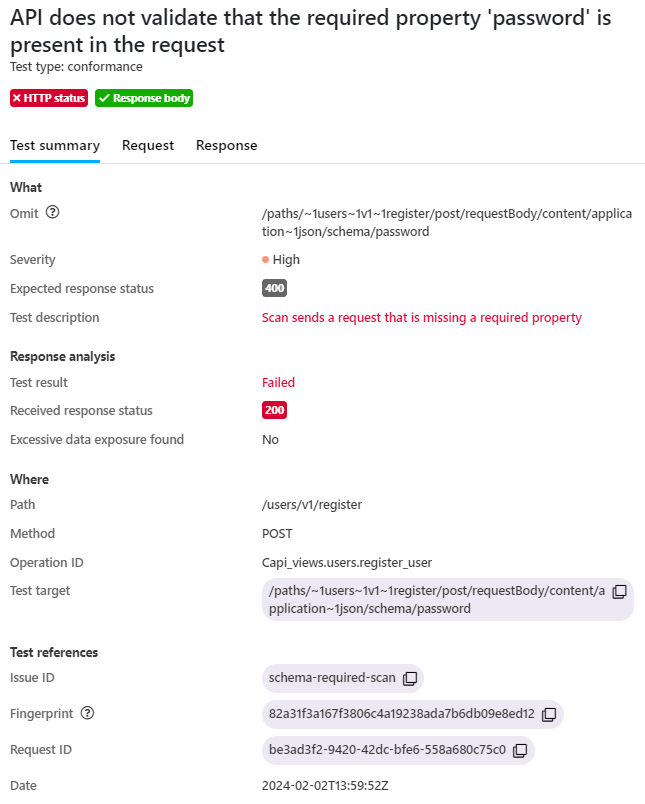
Task: Open the Response tab
Action: (x=226, y=145)
